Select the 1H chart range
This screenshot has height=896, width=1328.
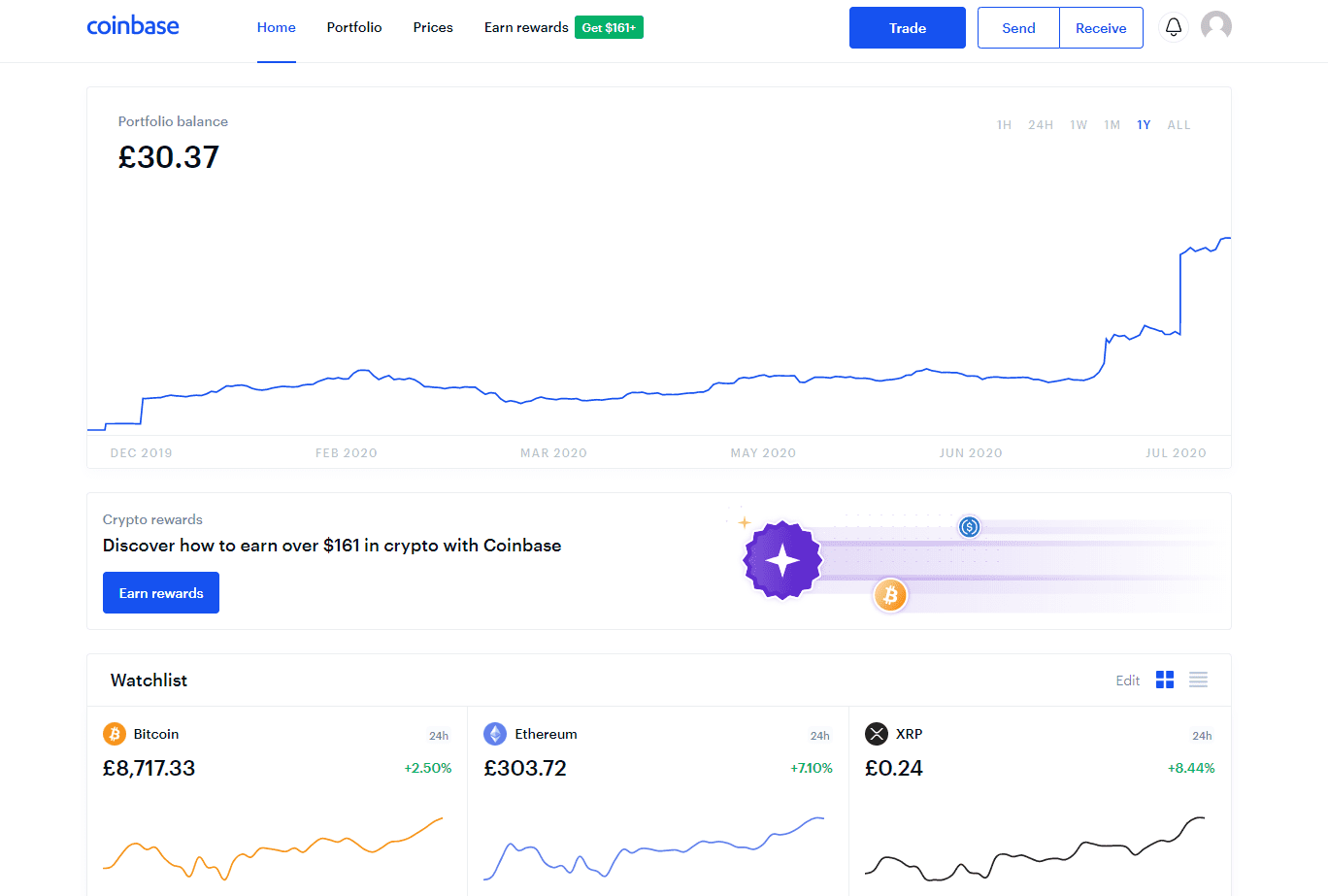point(1004,125)
